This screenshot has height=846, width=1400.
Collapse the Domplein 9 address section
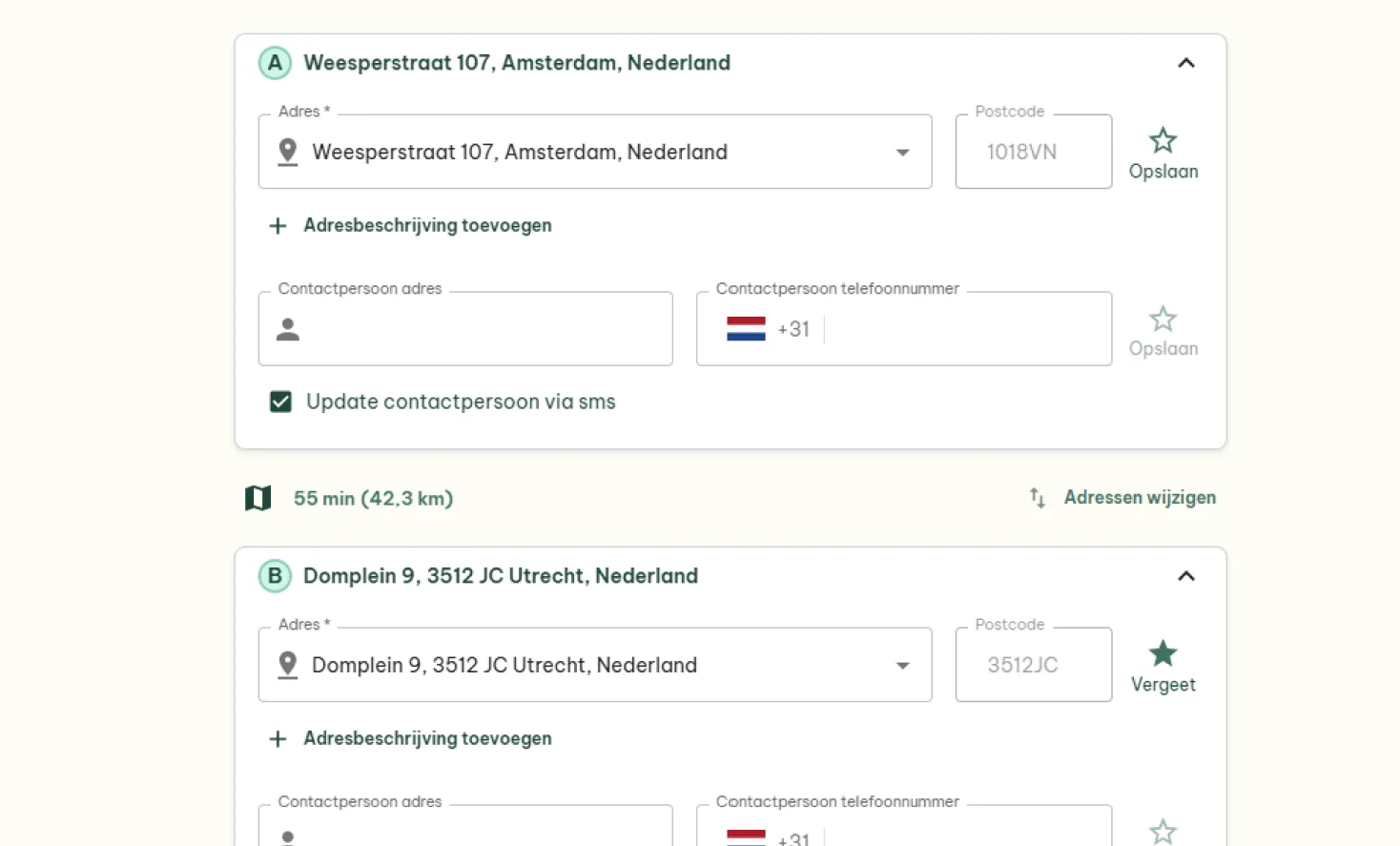click(1185, 576)
